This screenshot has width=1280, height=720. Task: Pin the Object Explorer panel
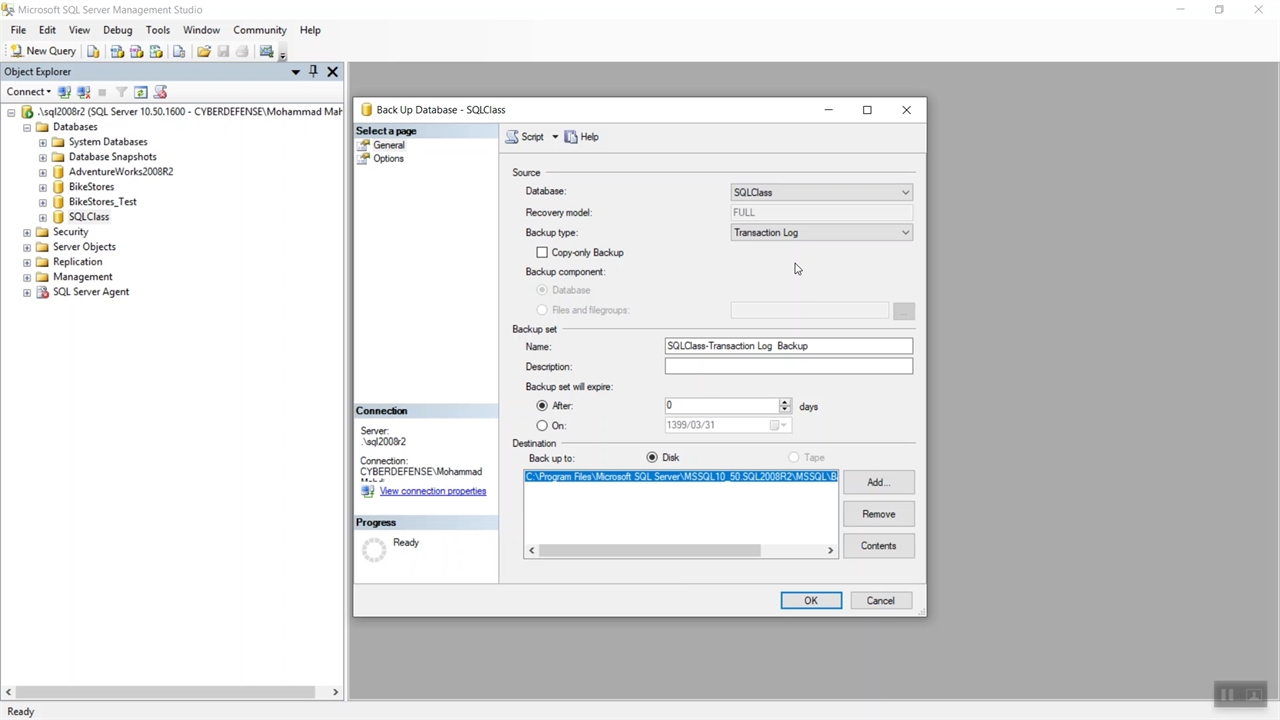coord(313,72)
